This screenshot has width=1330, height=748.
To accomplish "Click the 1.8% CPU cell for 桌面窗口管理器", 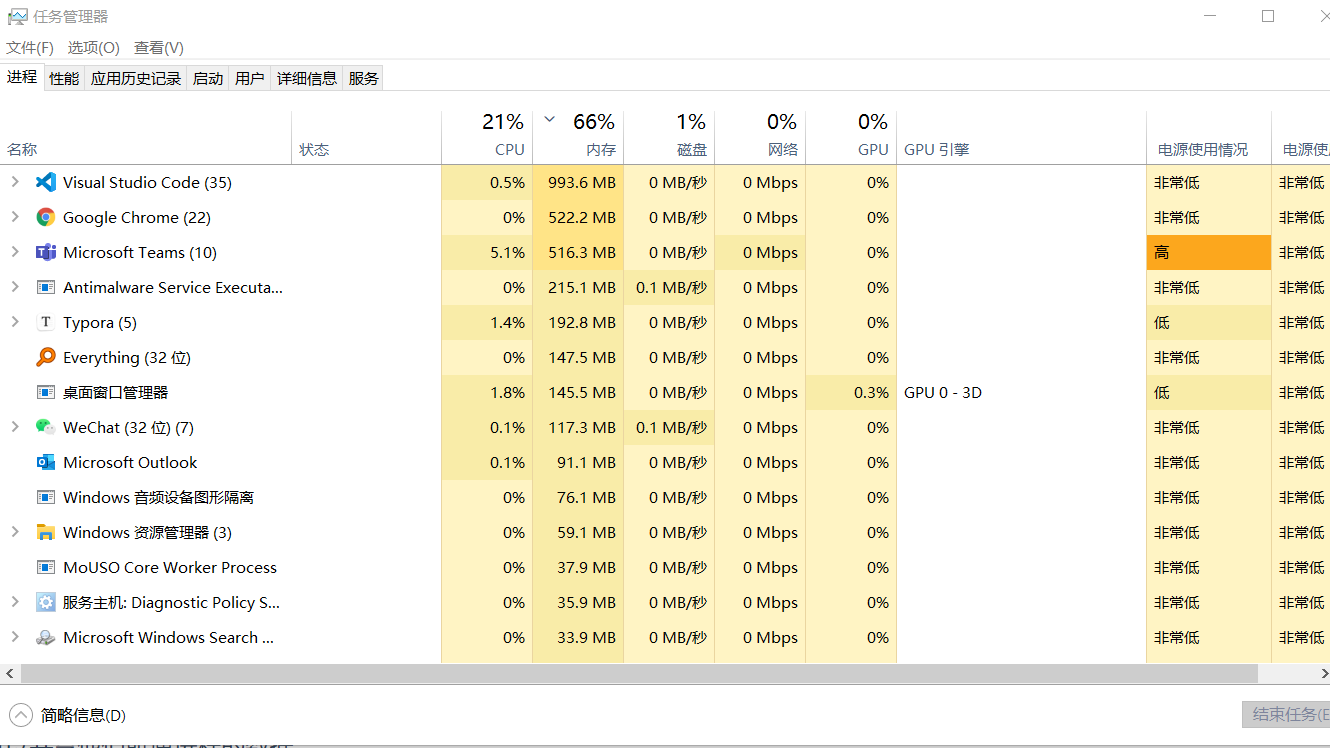I will [487, 392].
